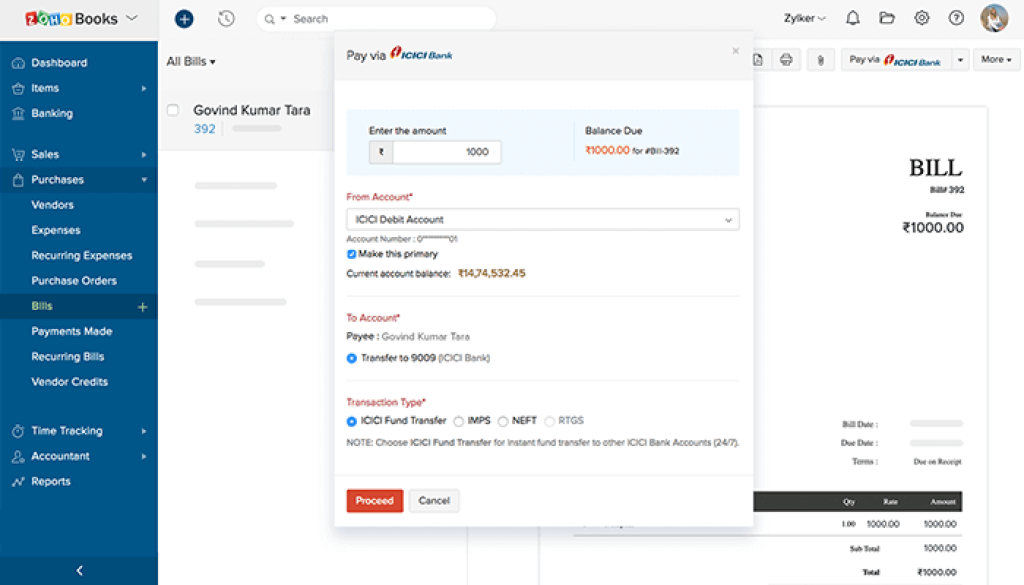Click the quick create plus icon
Screen dimensions: 1024x585
(184, 19)
